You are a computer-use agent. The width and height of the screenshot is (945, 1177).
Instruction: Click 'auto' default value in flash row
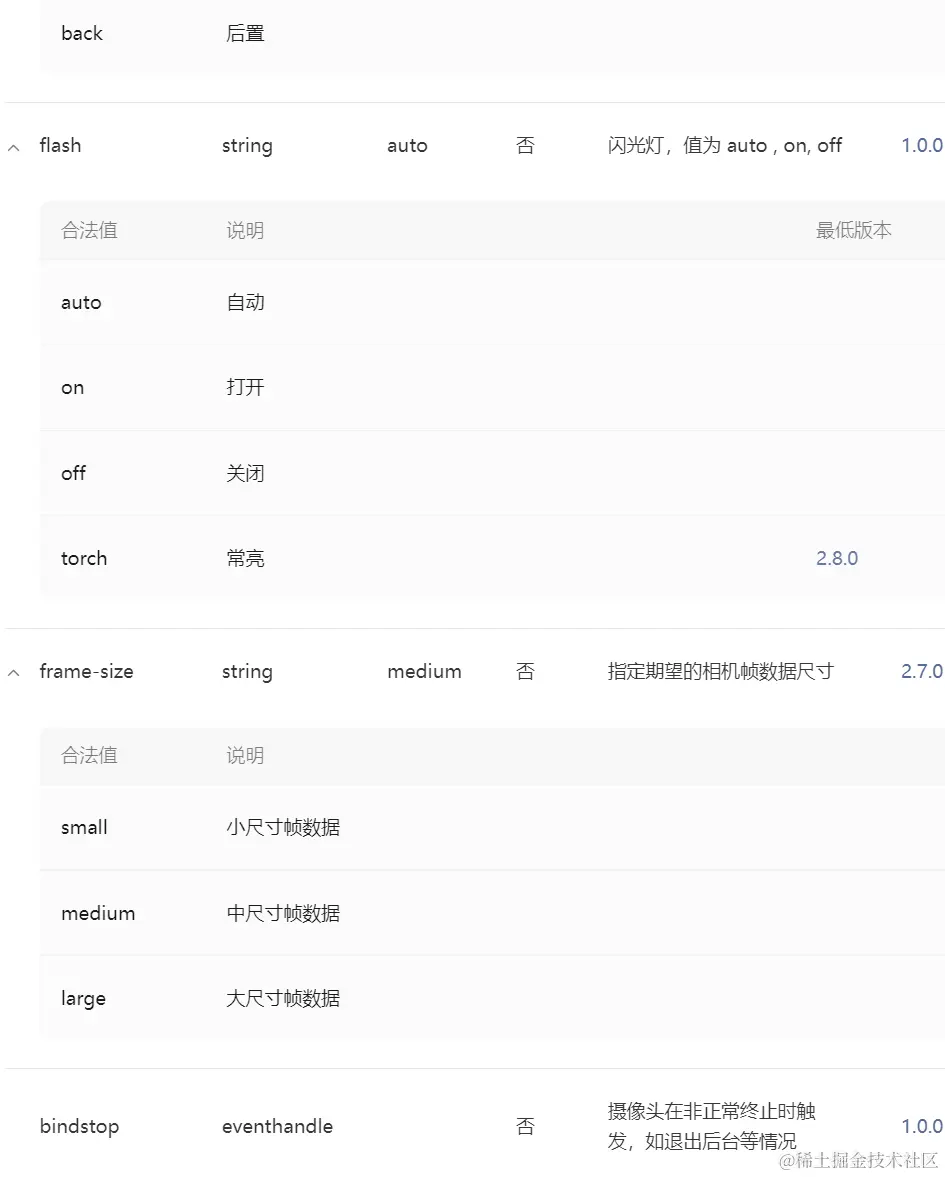[408, 146]
